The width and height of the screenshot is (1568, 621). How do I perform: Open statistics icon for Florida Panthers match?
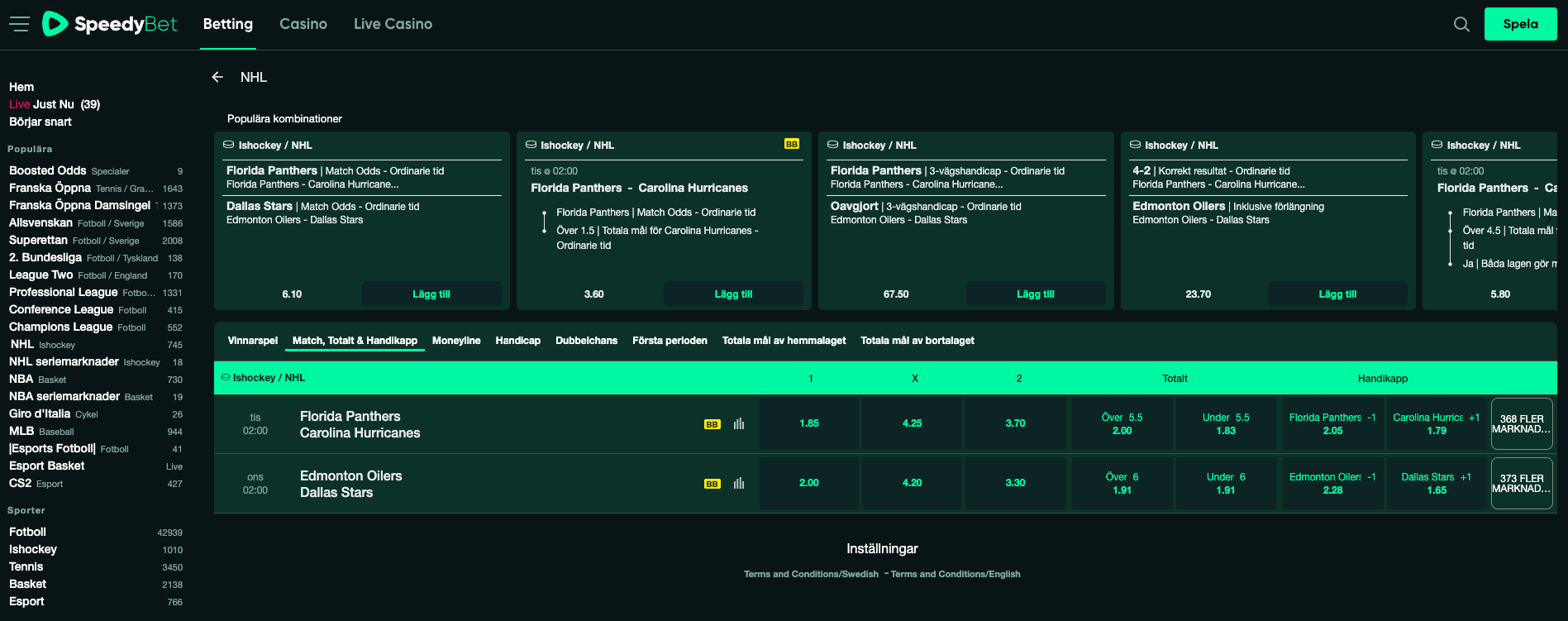click(739, 423)
